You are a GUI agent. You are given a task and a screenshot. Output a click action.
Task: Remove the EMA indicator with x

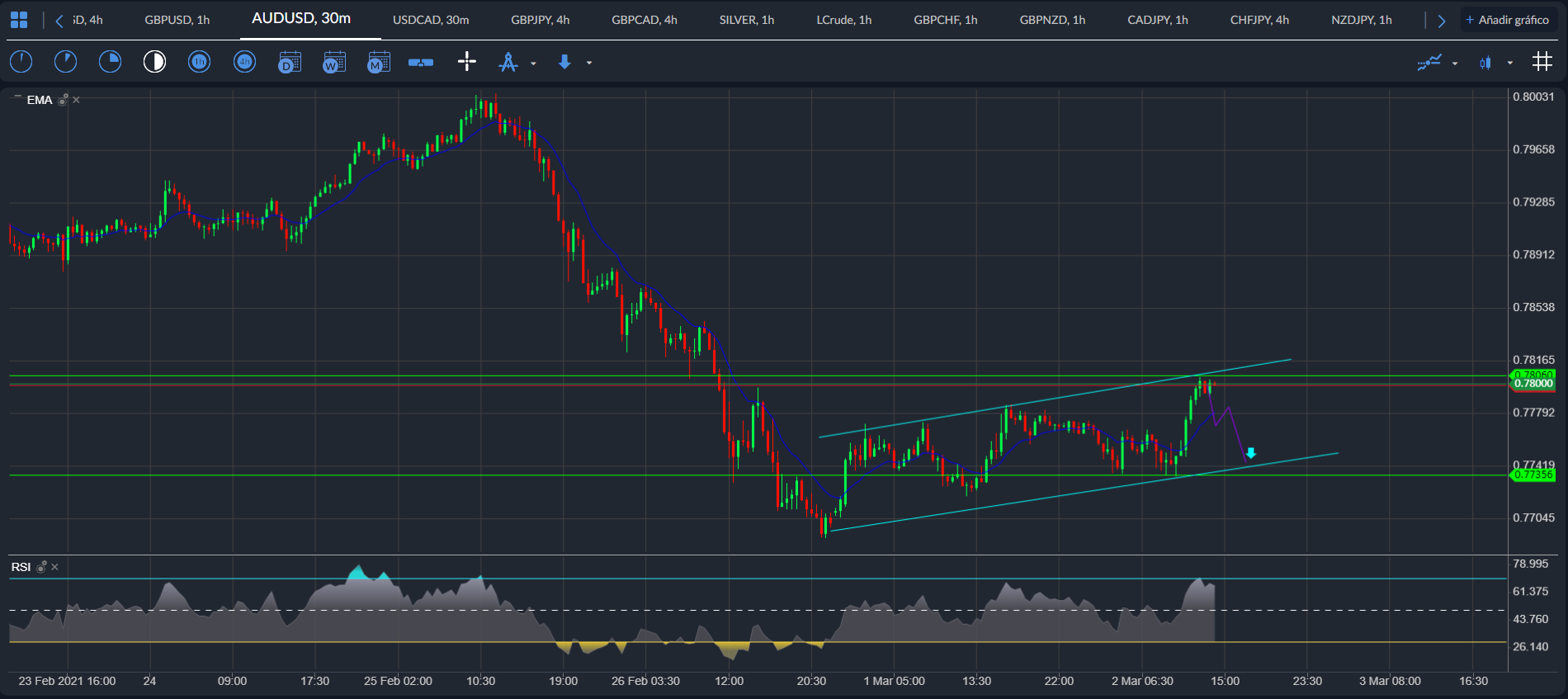pos(77,100)
